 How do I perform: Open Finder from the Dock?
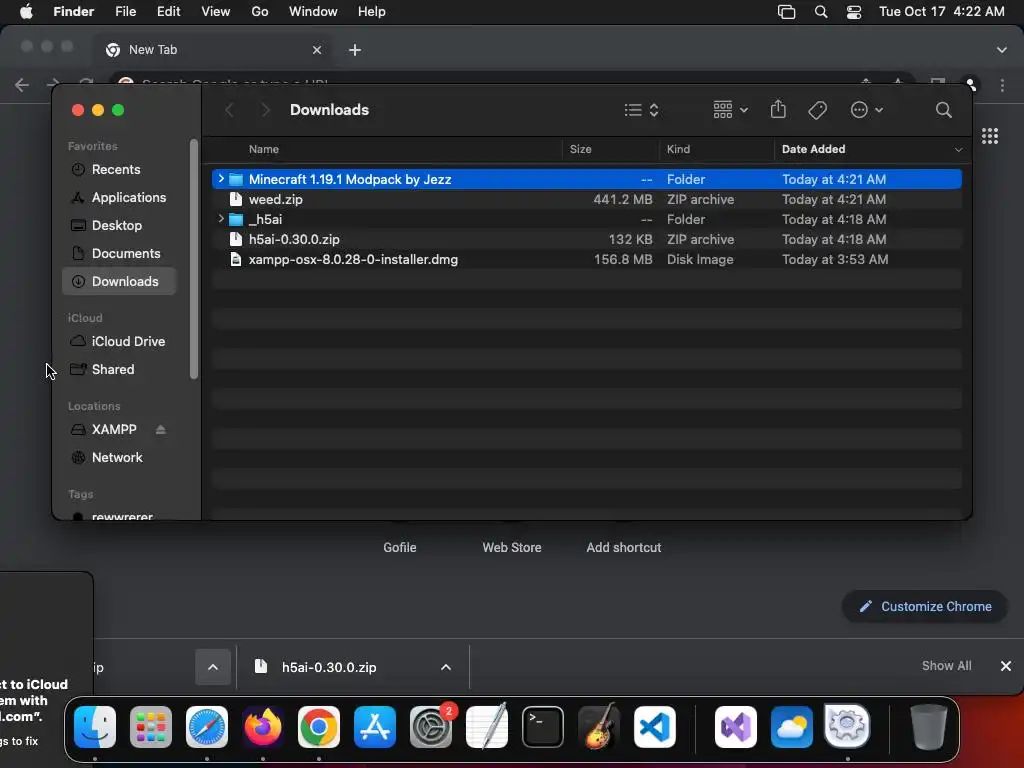pyautogui.click(x=95, y=726)
